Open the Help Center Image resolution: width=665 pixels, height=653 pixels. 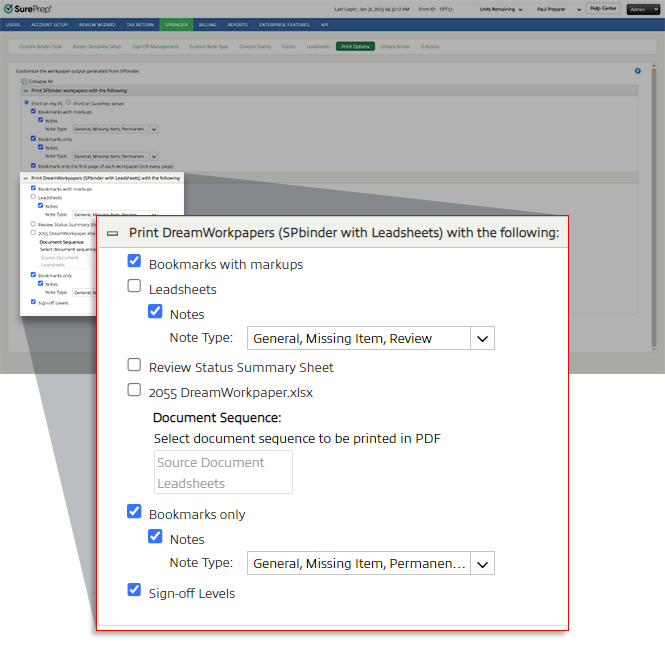[602, 8]
